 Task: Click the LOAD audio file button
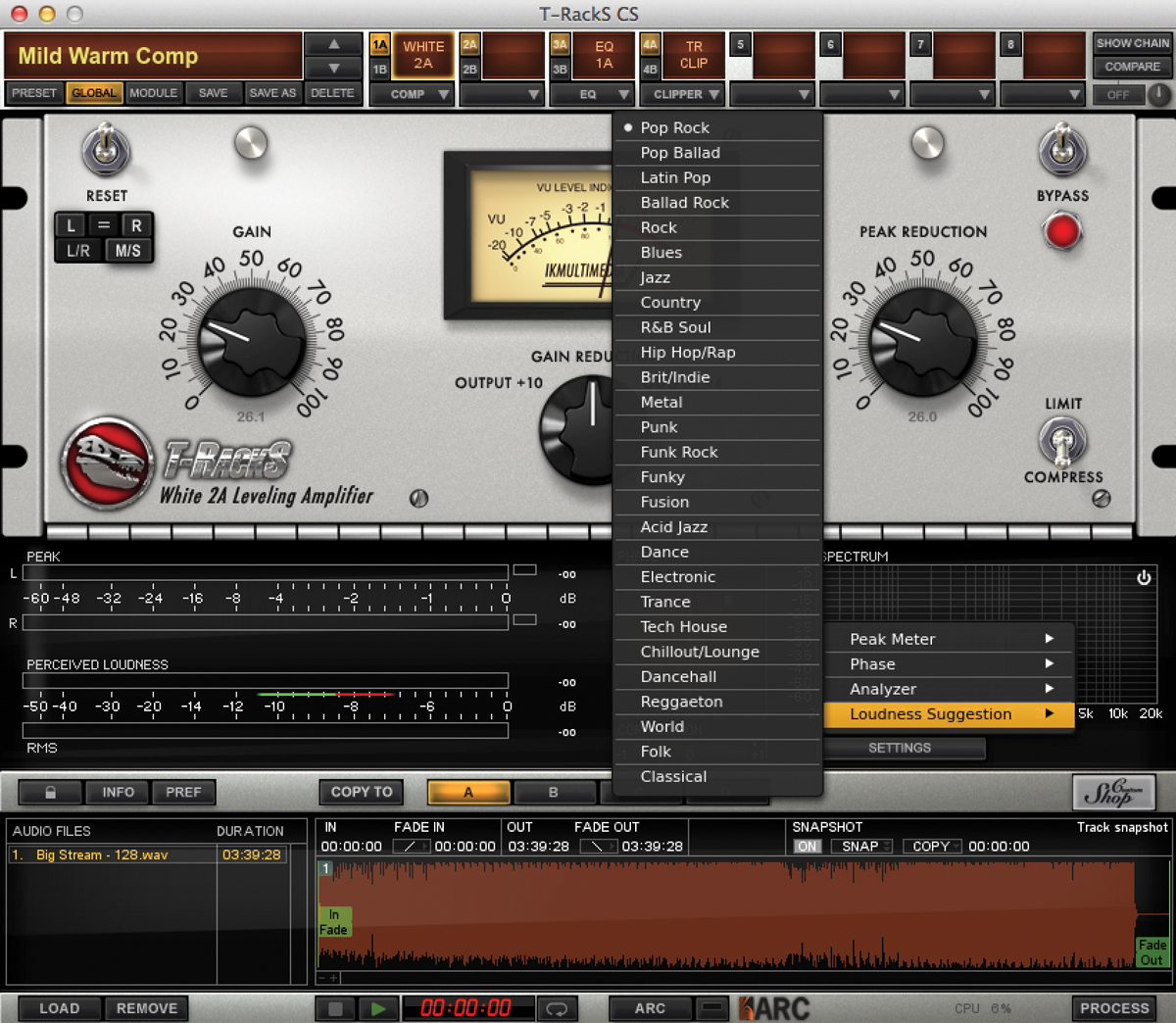click(x=60, y=1008)
